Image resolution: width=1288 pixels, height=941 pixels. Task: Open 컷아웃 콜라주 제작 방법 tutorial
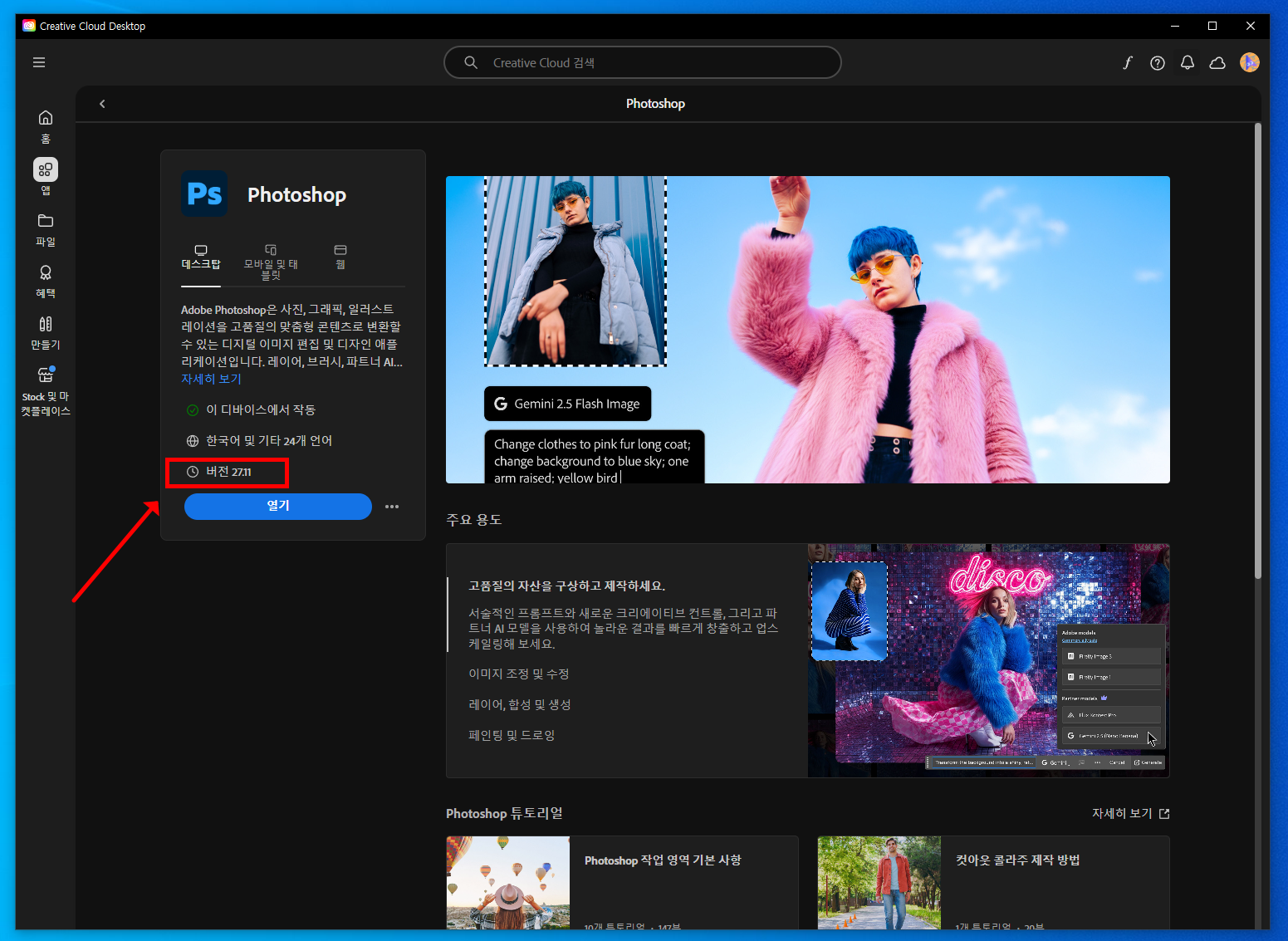(x=993, y=882)
